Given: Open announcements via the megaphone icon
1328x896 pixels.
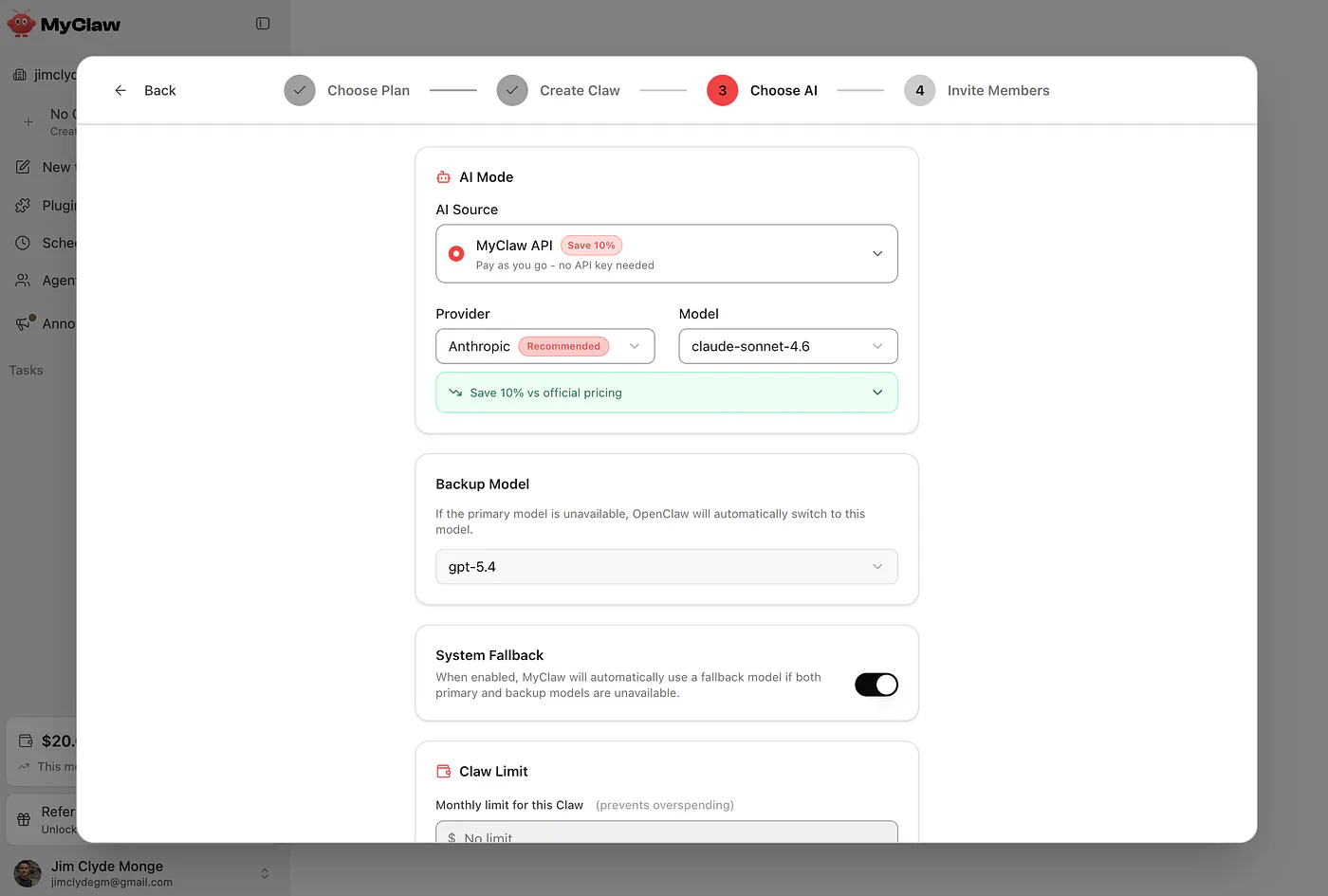Looking at the screenshot, I should [x=23, y=323].
